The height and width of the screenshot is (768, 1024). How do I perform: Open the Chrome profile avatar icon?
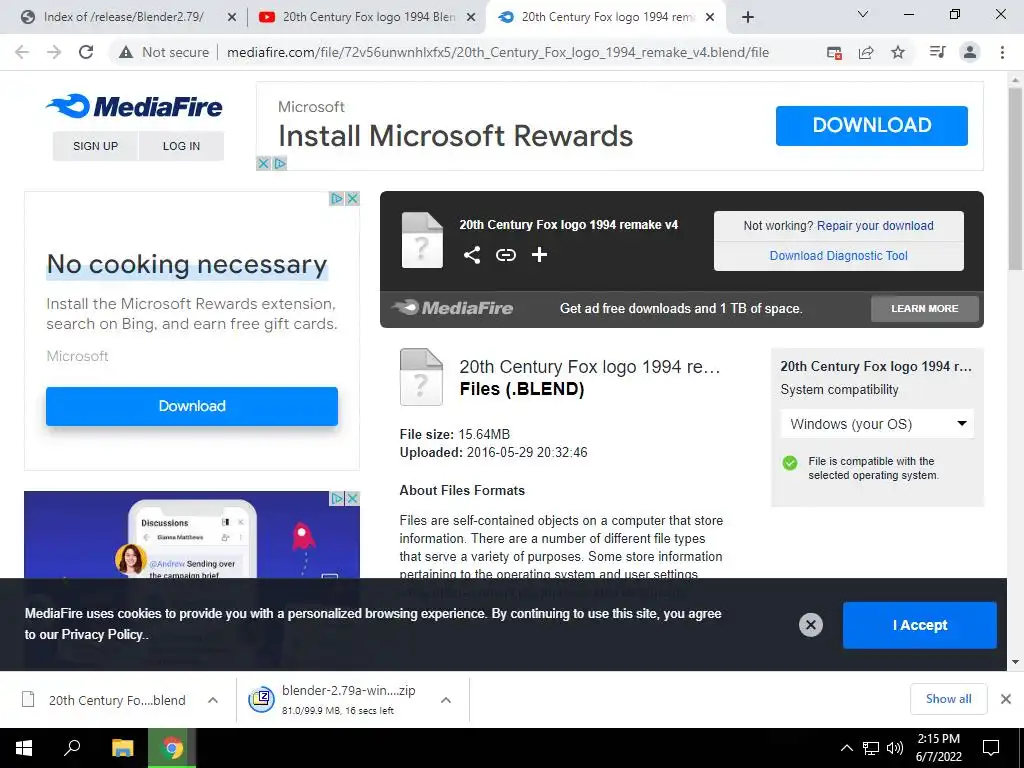970,52
